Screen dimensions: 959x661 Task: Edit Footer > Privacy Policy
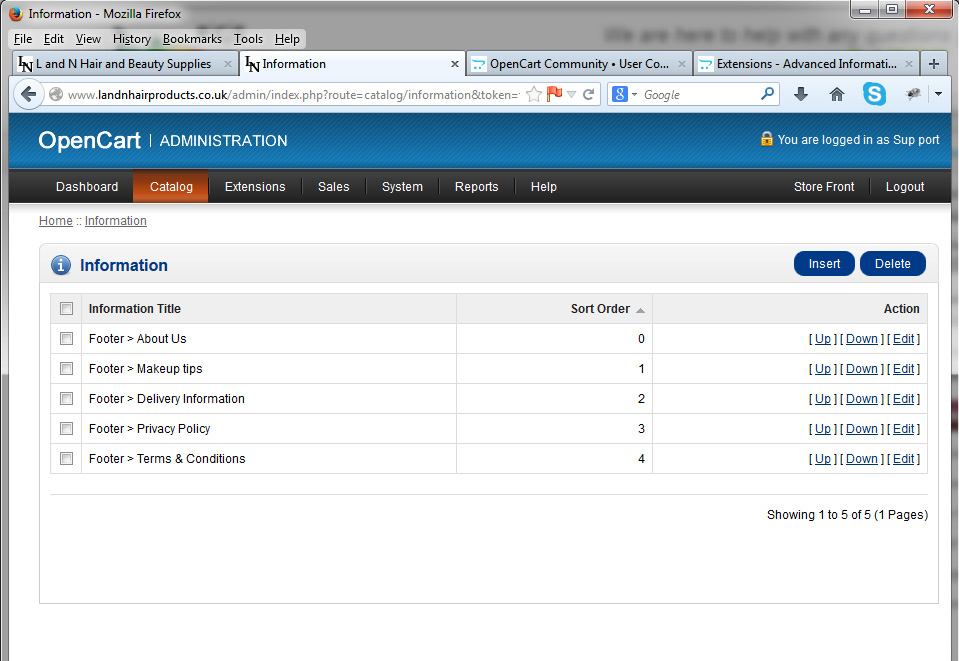click(903, 429)
